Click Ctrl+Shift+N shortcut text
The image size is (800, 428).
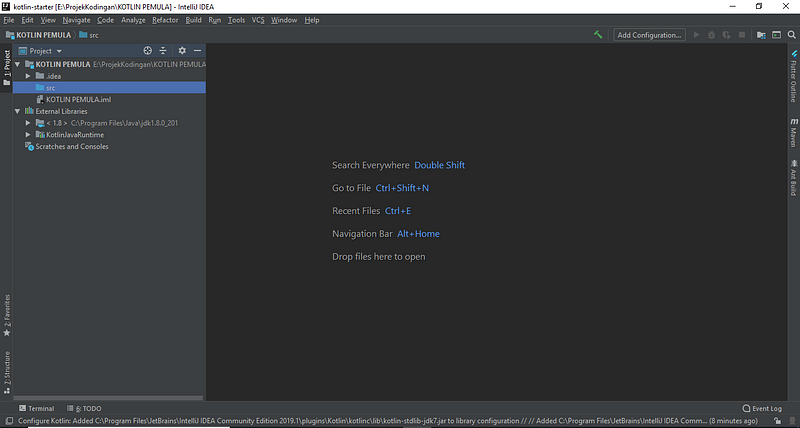point(402,188)
